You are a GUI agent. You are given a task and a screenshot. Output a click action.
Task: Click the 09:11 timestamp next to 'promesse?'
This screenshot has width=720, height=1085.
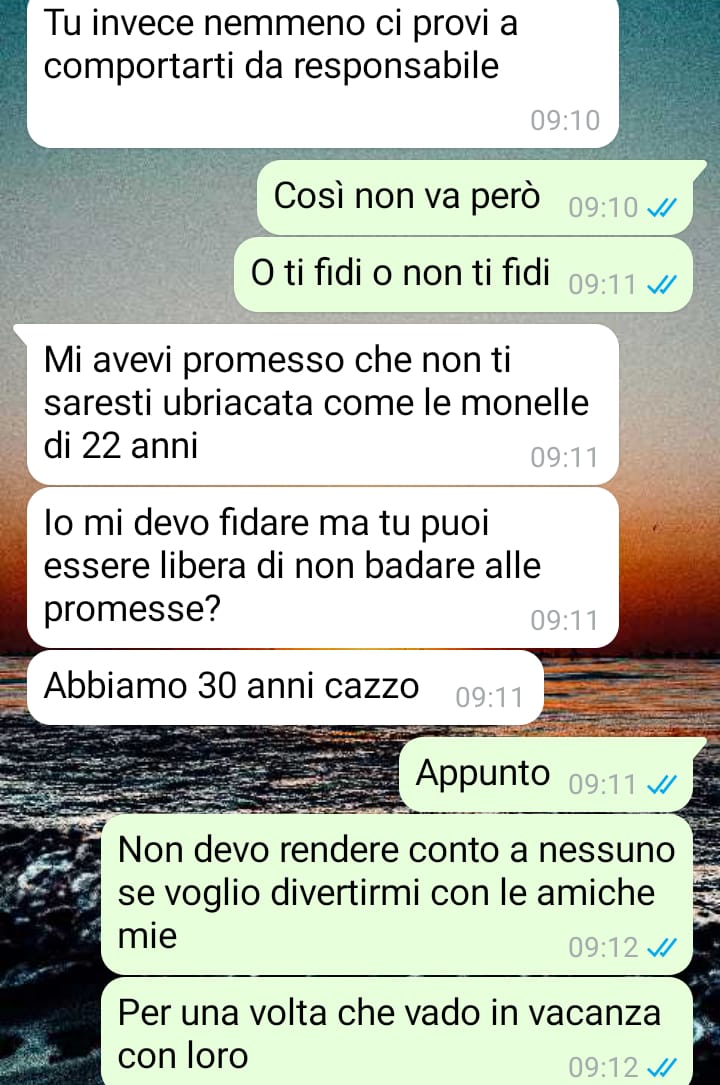point(564,621)
